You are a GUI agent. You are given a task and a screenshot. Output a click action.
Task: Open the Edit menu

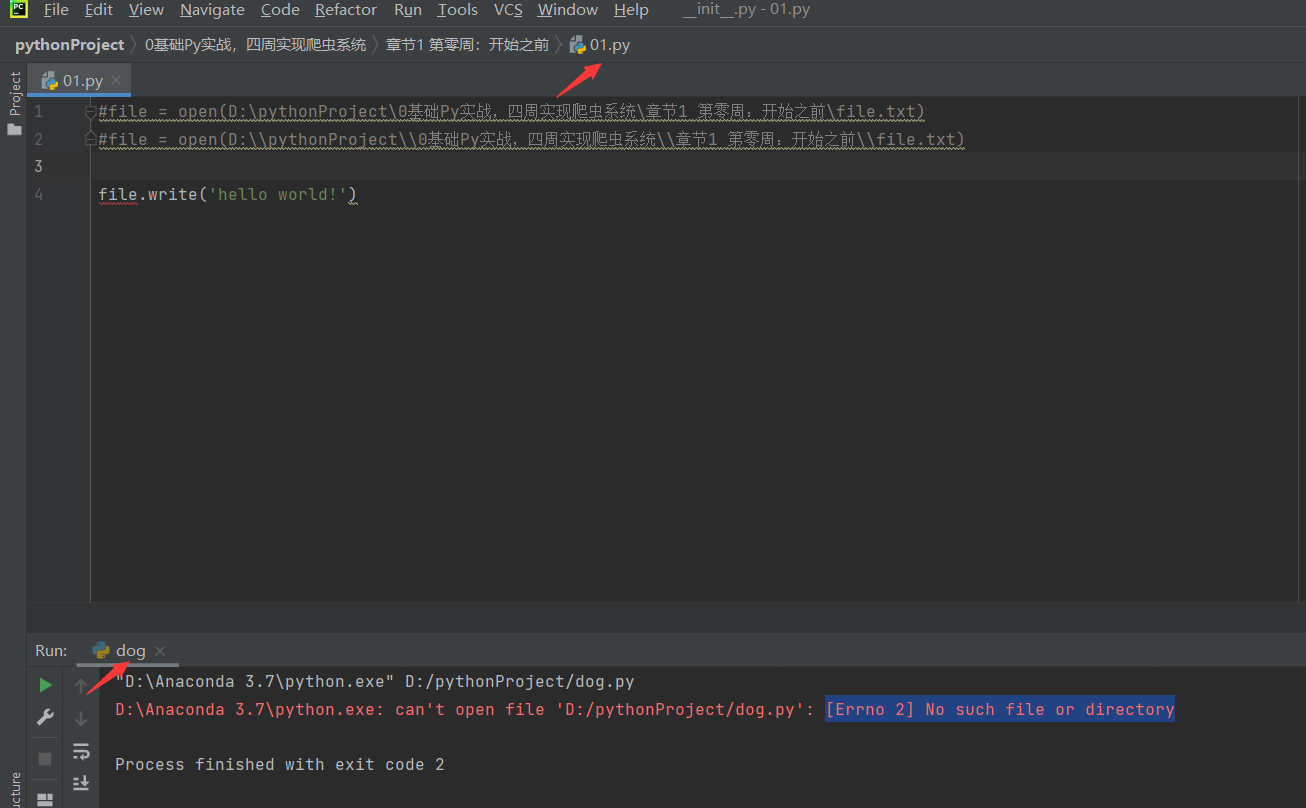(99, 10)
